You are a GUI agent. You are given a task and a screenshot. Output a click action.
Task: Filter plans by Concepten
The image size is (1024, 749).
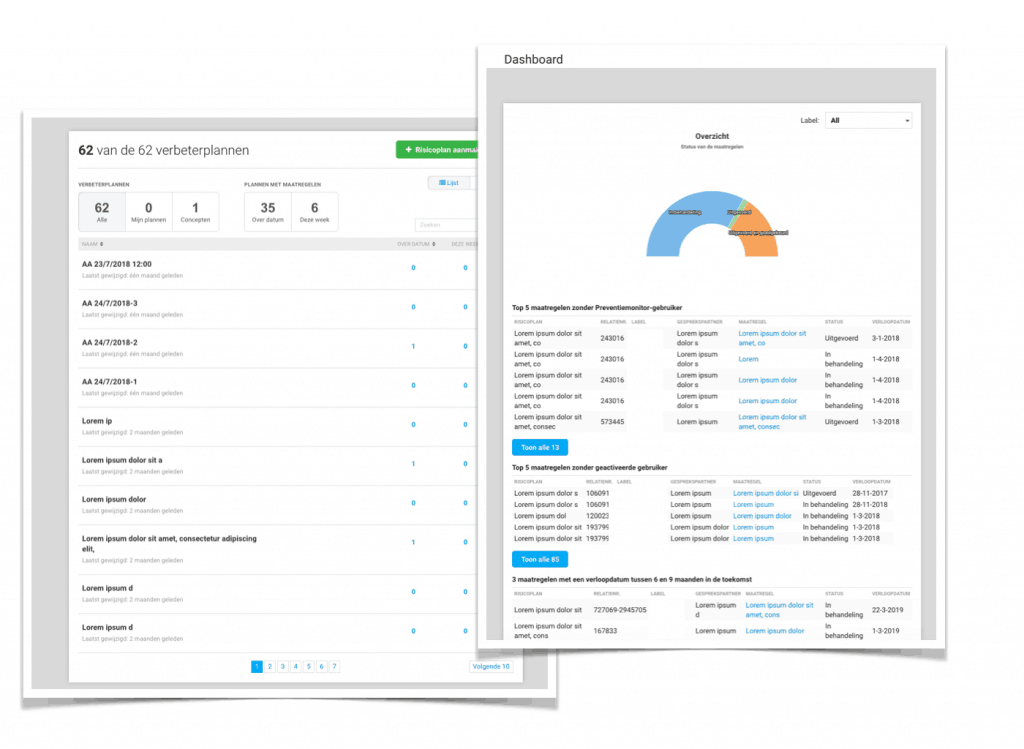pyautogui.click(x=195, y=212)
